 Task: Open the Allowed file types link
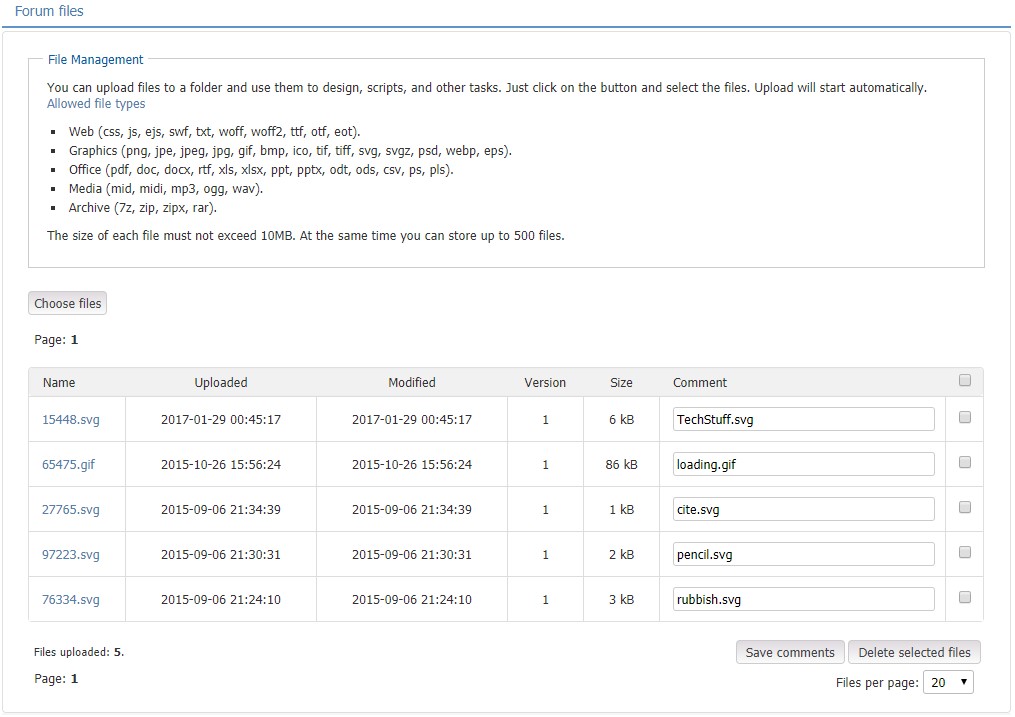pos(96,104)
